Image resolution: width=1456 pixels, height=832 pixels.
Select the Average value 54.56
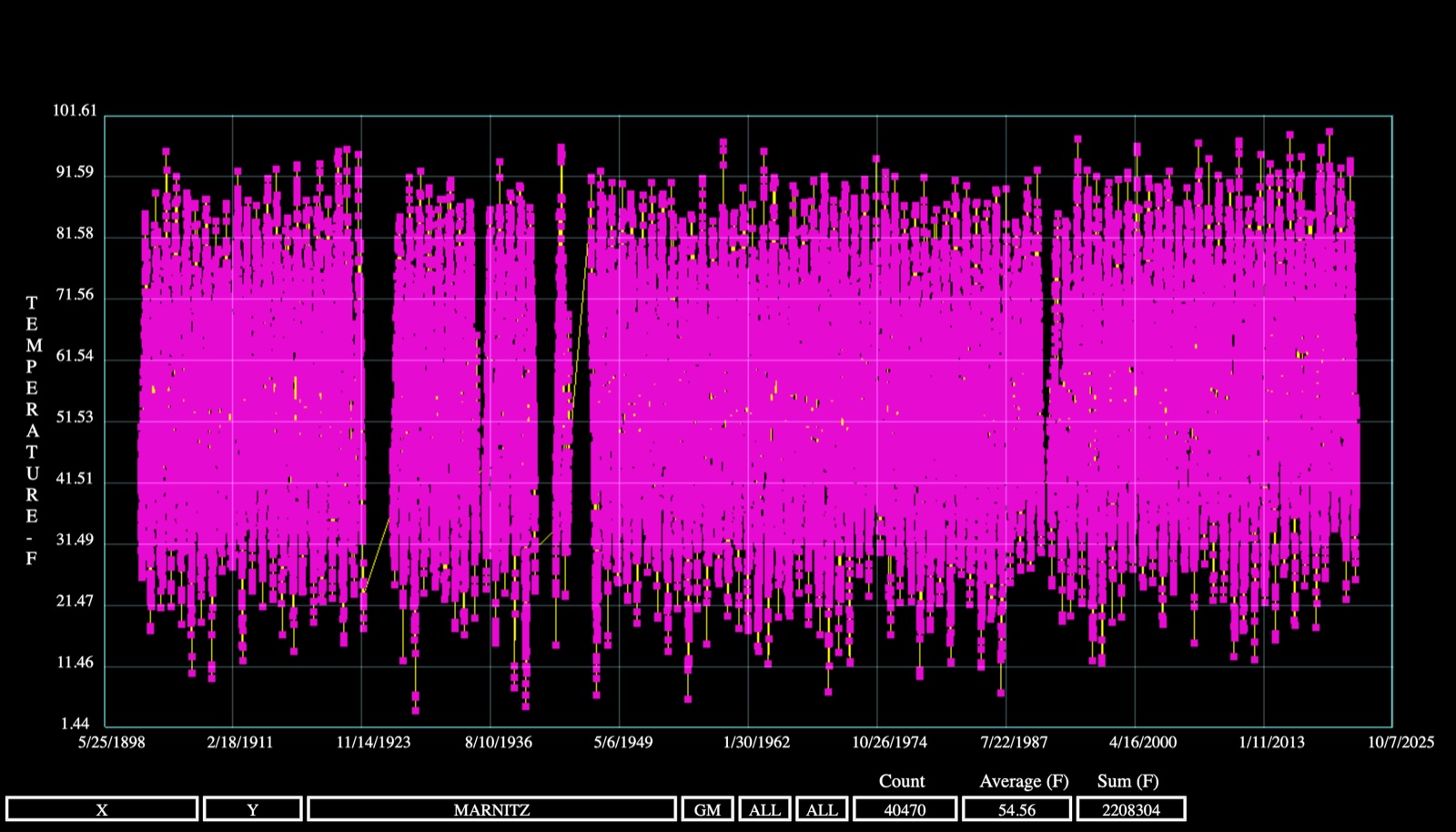point(1016,809)
